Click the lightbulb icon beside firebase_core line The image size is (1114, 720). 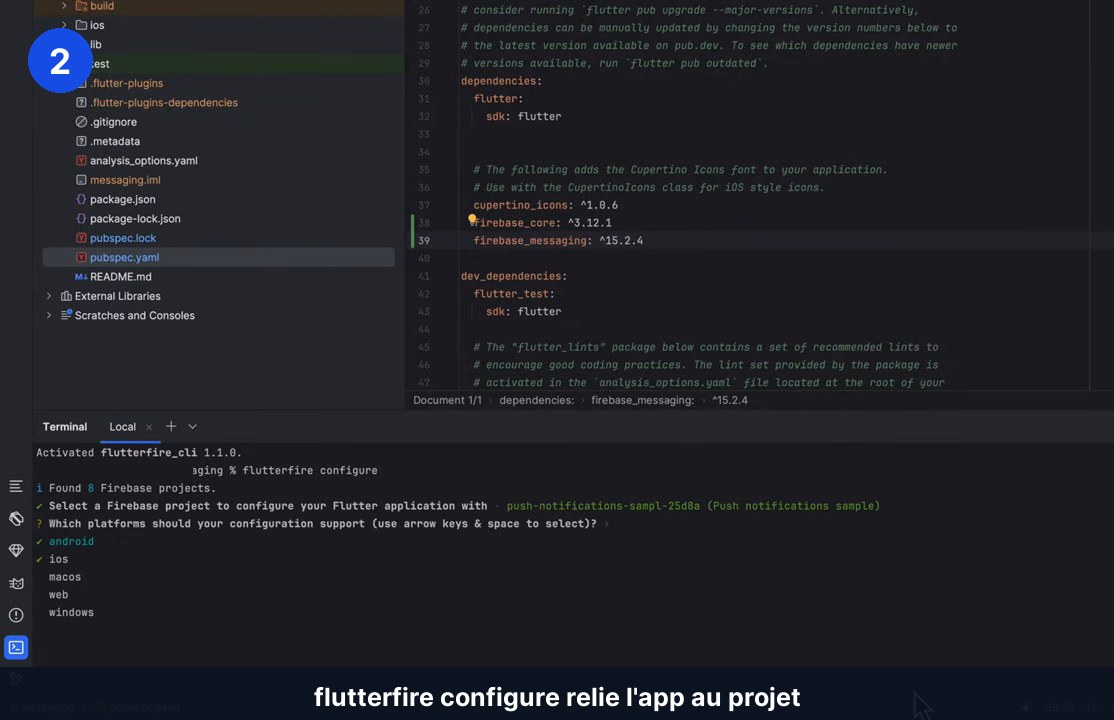472,218
